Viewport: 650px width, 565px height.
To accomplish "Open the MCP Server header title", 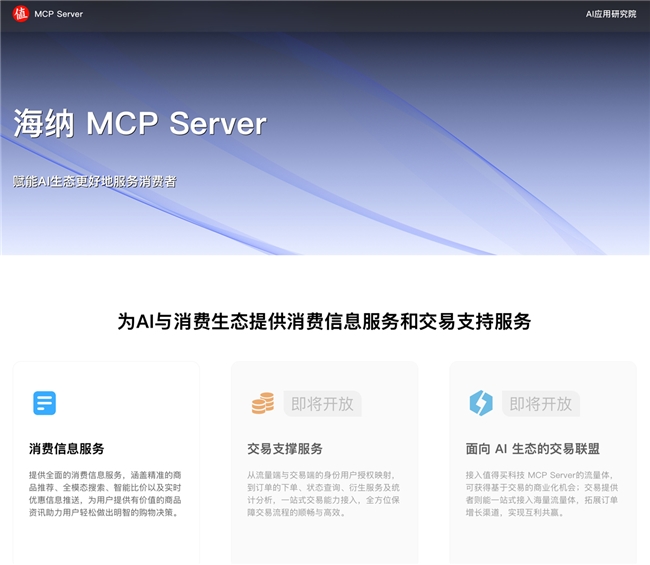I will coord(58,14).
